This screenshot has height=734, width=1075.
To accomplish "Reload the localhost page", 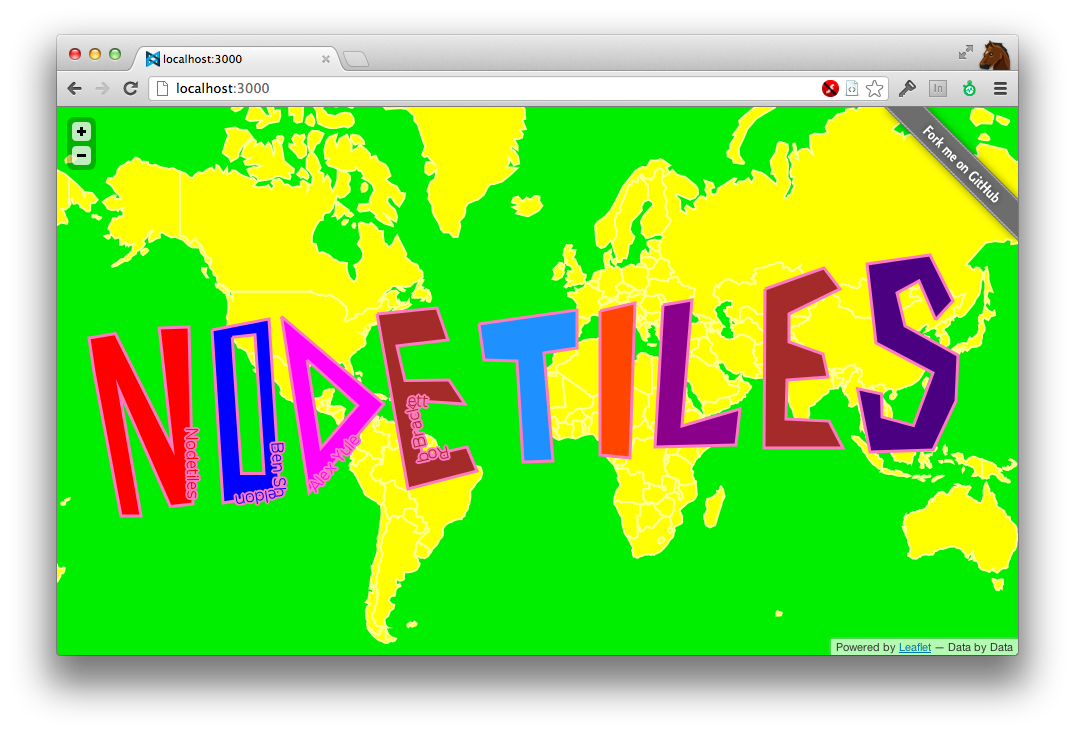I will tap(130, 88).
